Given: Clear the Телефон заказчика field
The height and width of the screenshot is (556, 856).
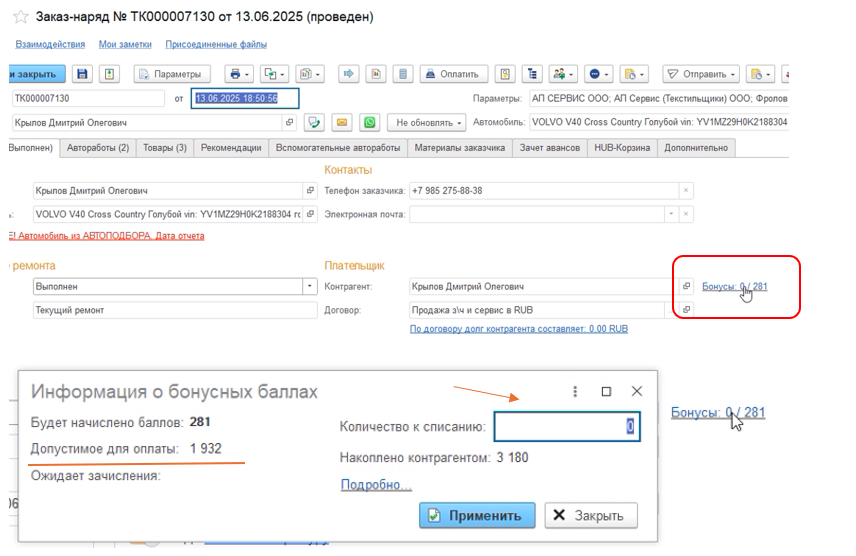Looking at the screenshot, I should pyautogui.click(x=685, y=190).
